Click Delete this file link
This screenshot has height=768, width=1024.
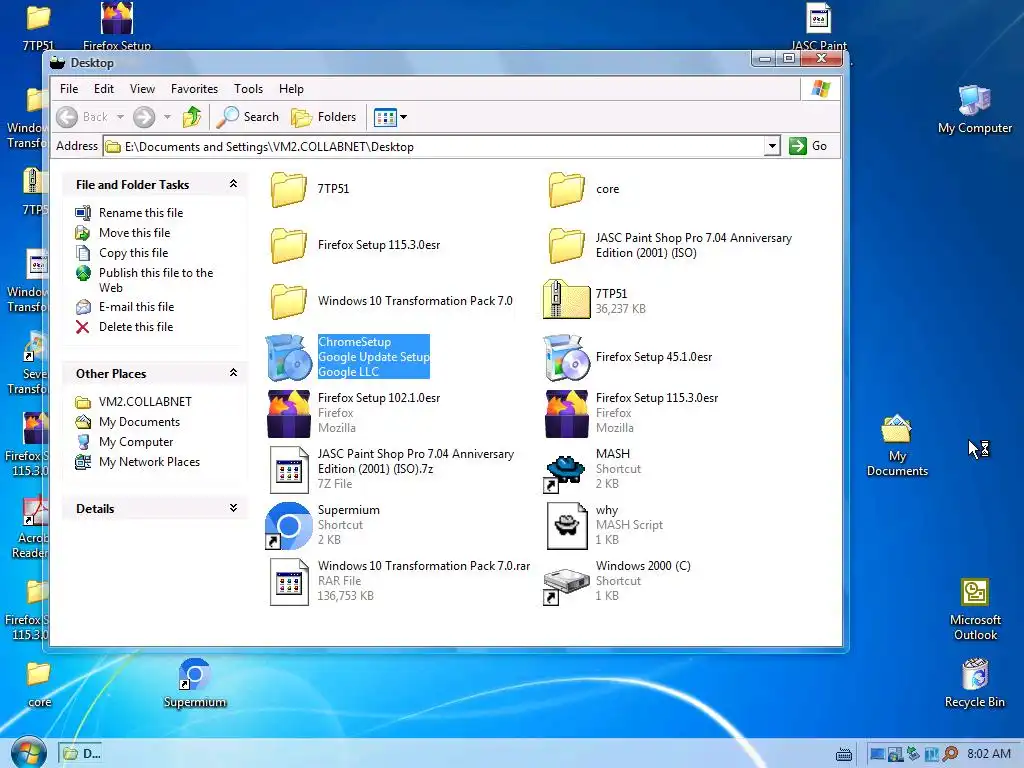pos(136,327)
